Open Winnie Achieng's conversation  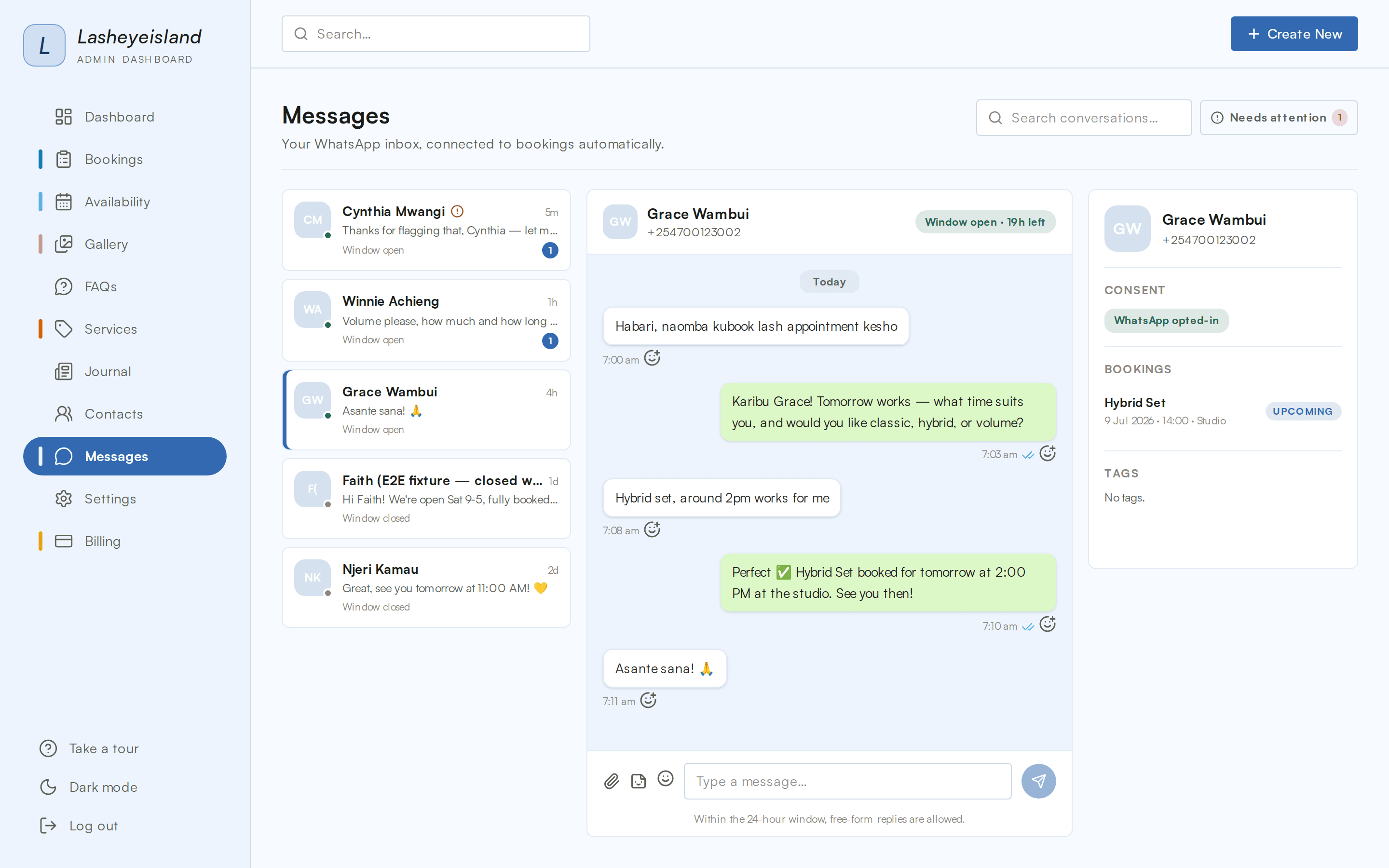click(426, 320)
